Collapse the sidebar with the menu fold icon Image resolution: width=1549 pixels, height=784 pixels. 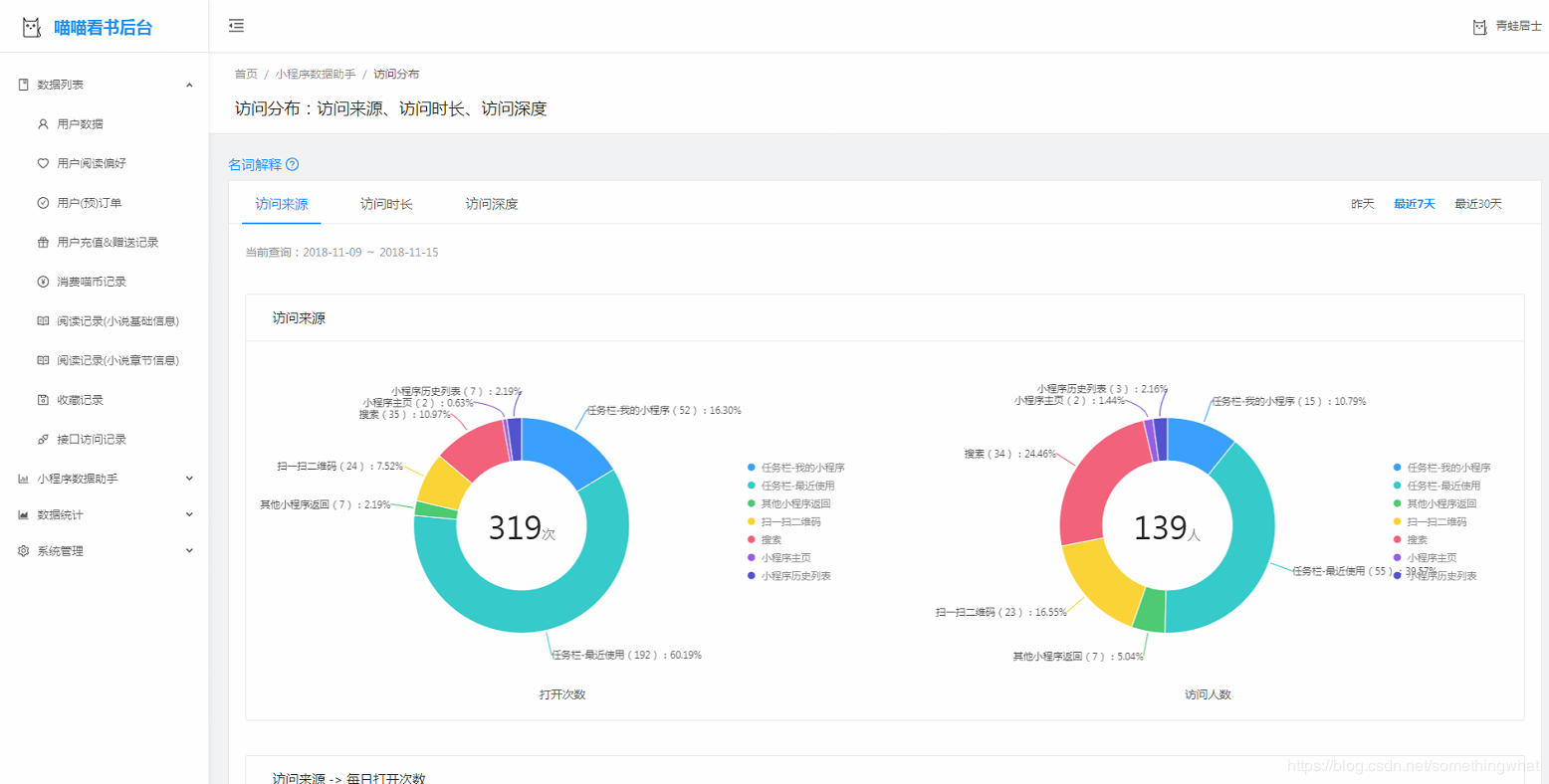tap(236, 26)
